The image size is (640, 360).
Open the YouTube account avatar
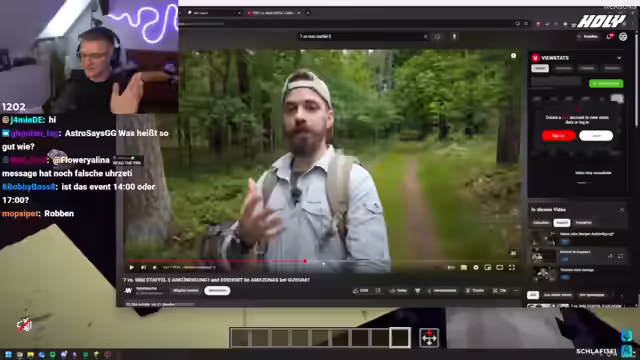[x=623, y=37]
